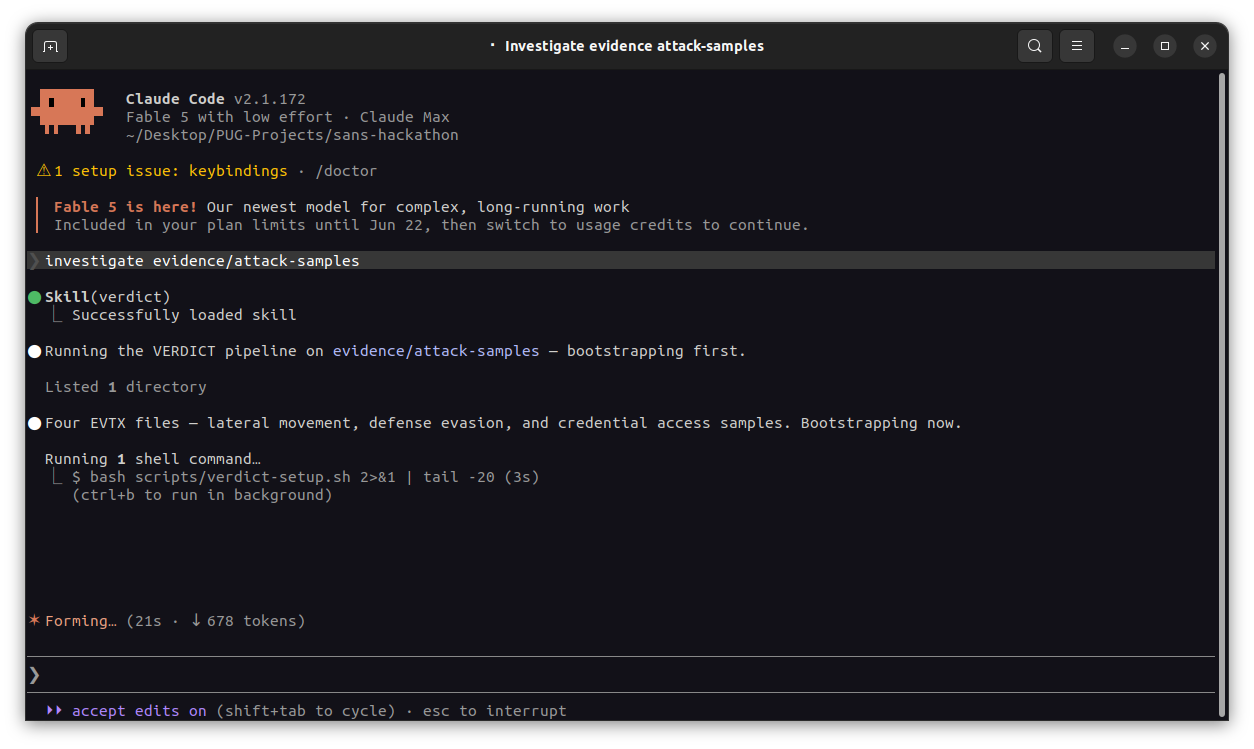This screenshot has width=1254, height=749.
Task: Click 'Successfully loaded skill' message
Action: point(184,315)
